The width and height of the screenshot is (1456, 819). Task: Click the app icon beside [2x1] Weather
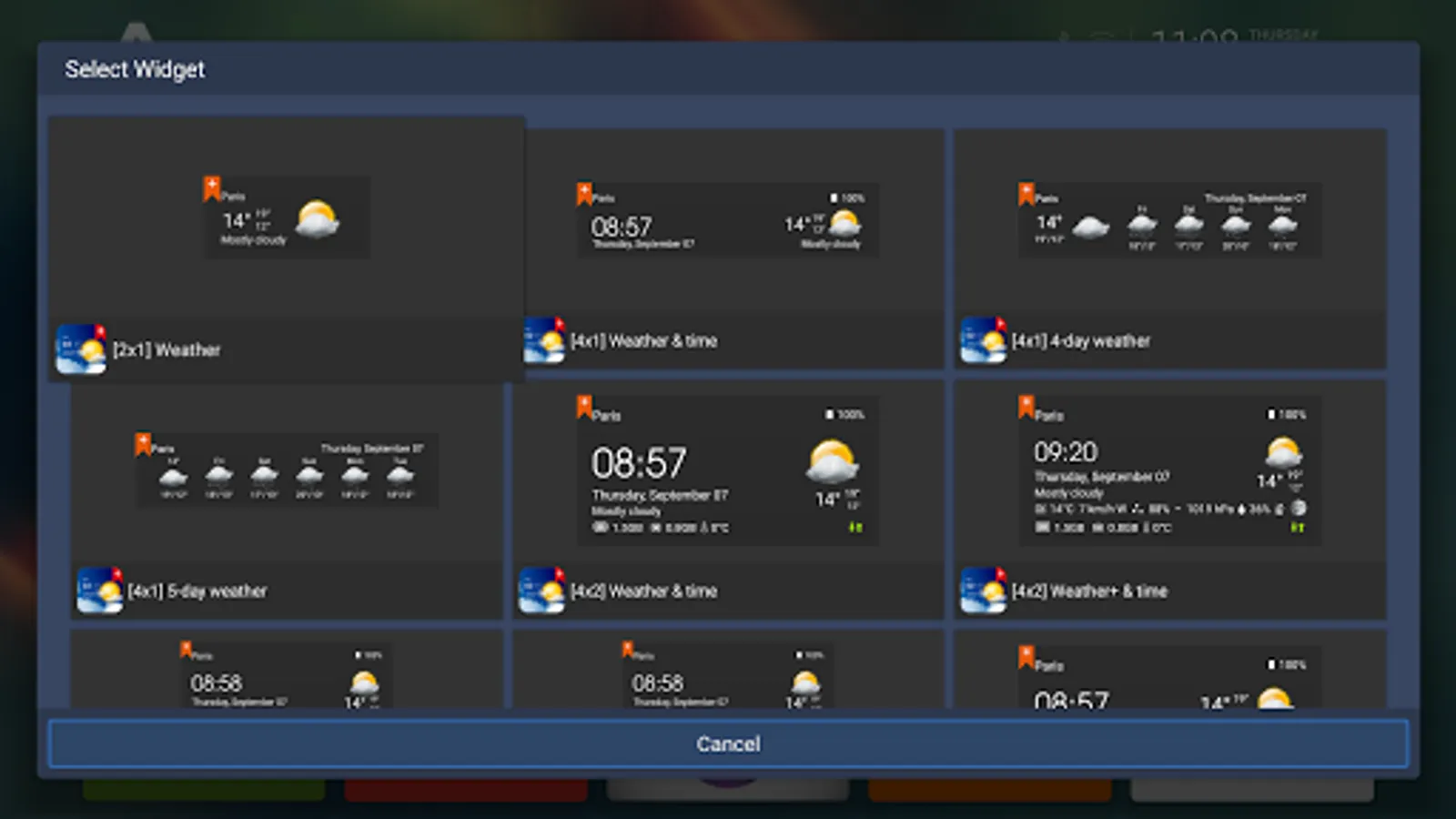click(x=81, y=349)
